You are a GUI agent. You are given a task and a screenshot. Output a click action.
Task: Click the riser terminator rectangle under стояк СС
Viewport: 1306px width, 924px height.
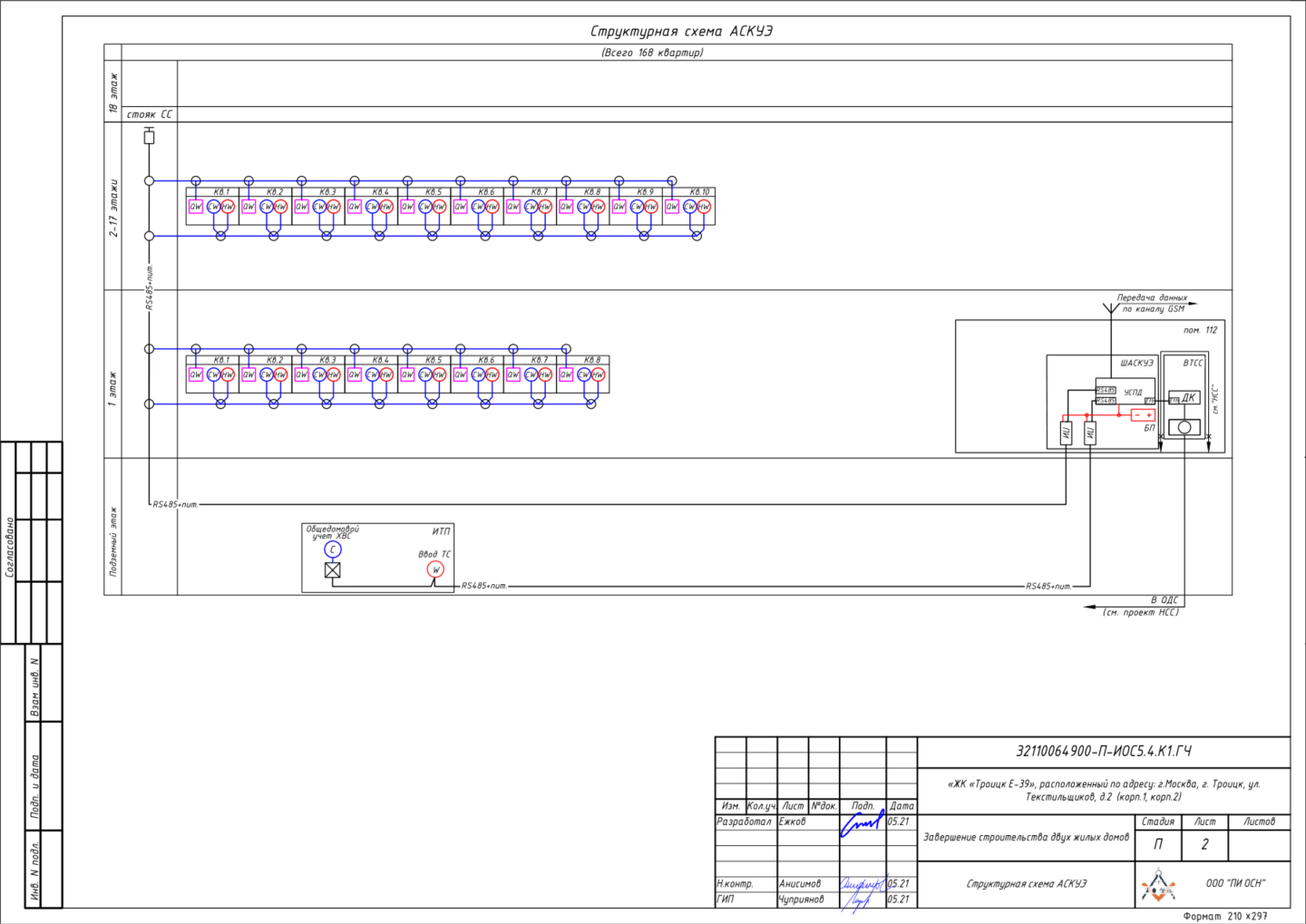tap(150, 137)
